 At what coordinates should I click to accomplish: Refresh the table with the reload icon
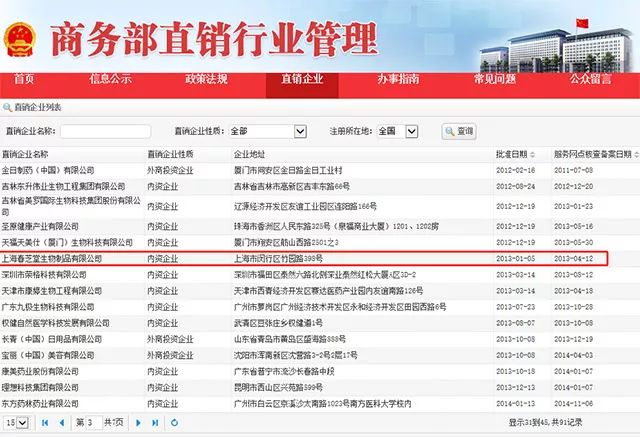[x=173, y=424]
